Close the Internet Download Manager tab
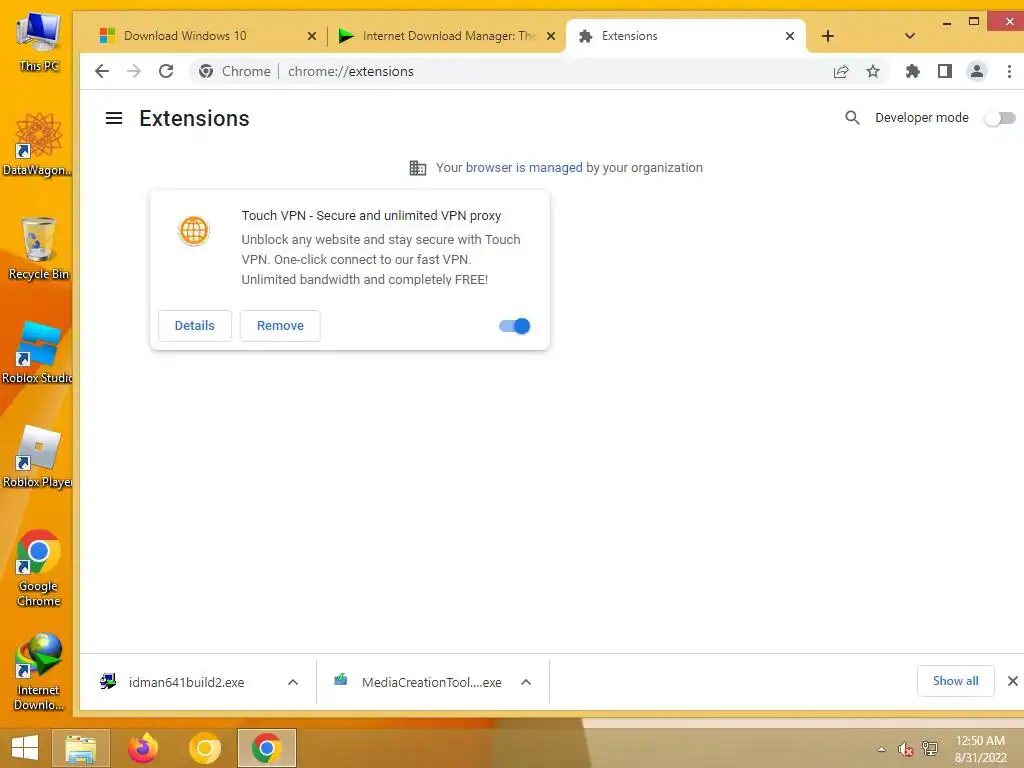Screen dimensions: 1024x768 tap(551, 36)
